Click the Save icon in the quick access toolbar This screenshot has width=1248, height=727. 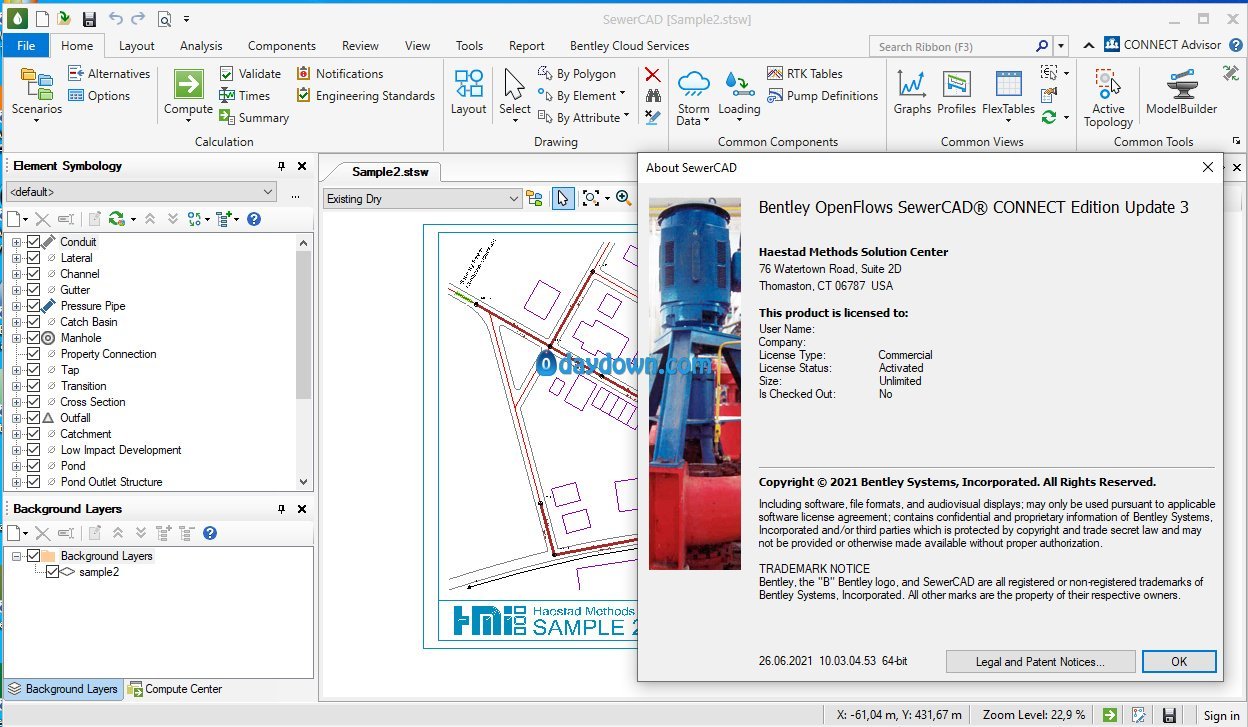[89, 19]
